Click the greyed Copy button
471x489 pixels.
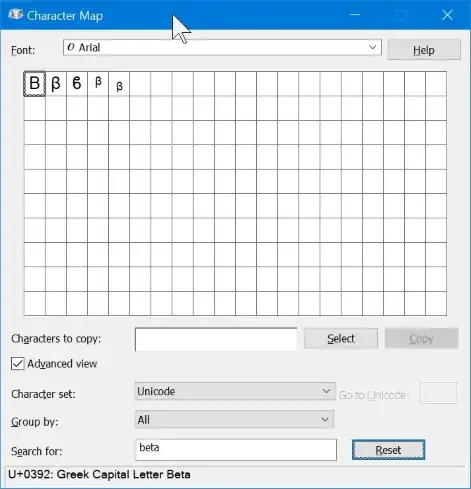(x=421, y=338)
